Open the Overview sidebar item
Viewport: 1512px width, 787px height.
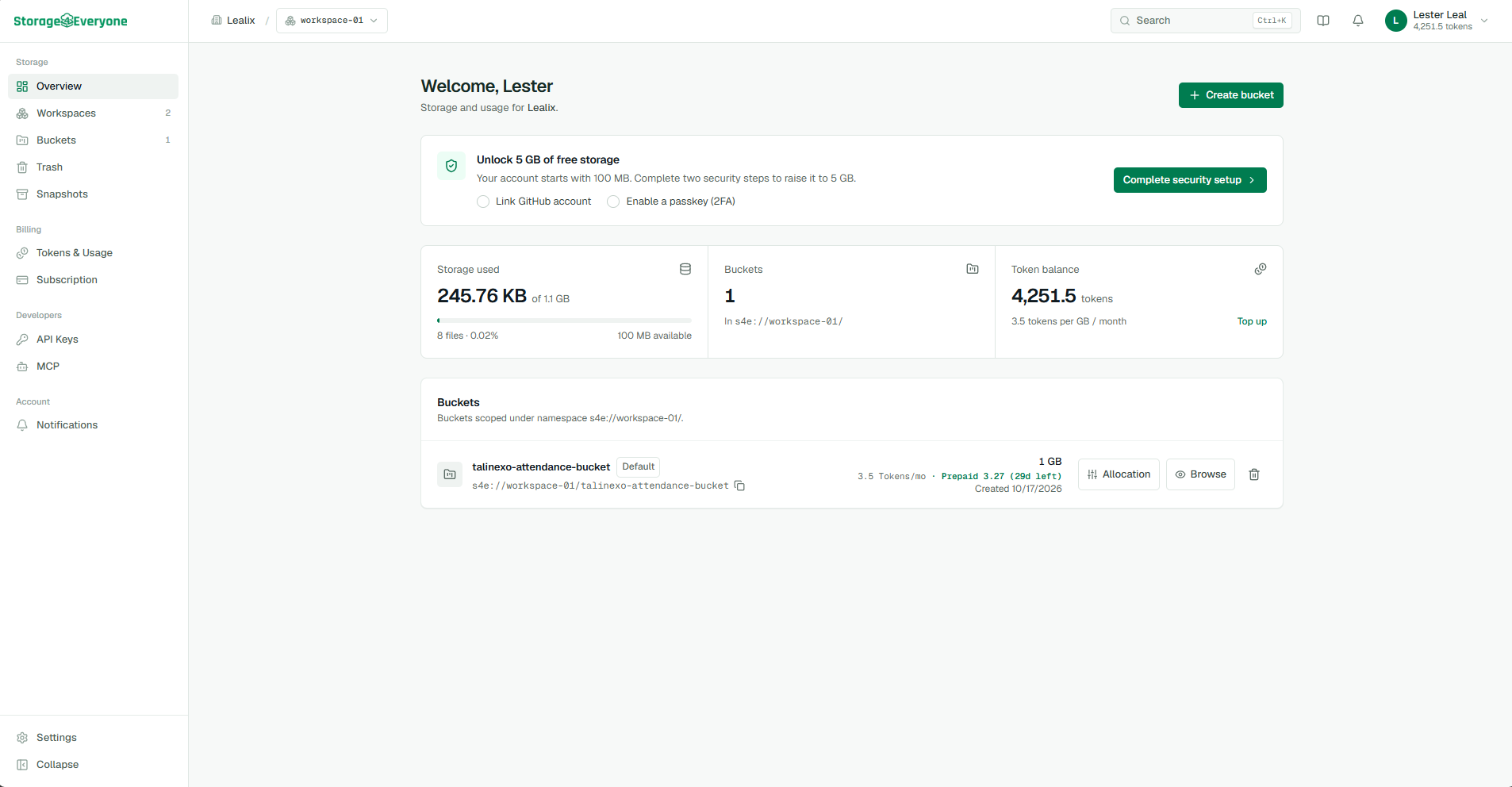click(x=93, y=86)
